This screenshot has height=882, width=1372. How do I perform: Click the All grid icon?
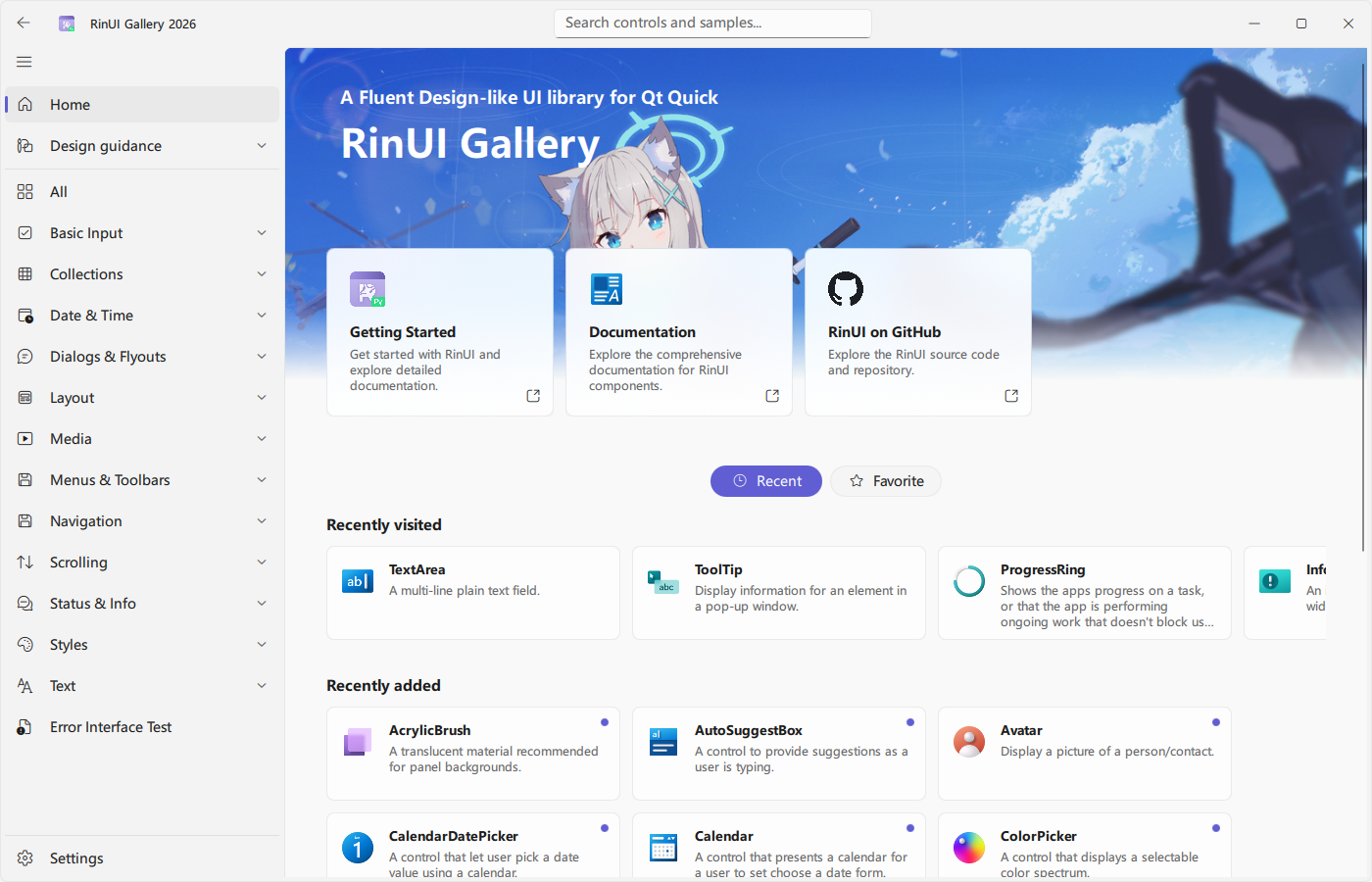25,192
